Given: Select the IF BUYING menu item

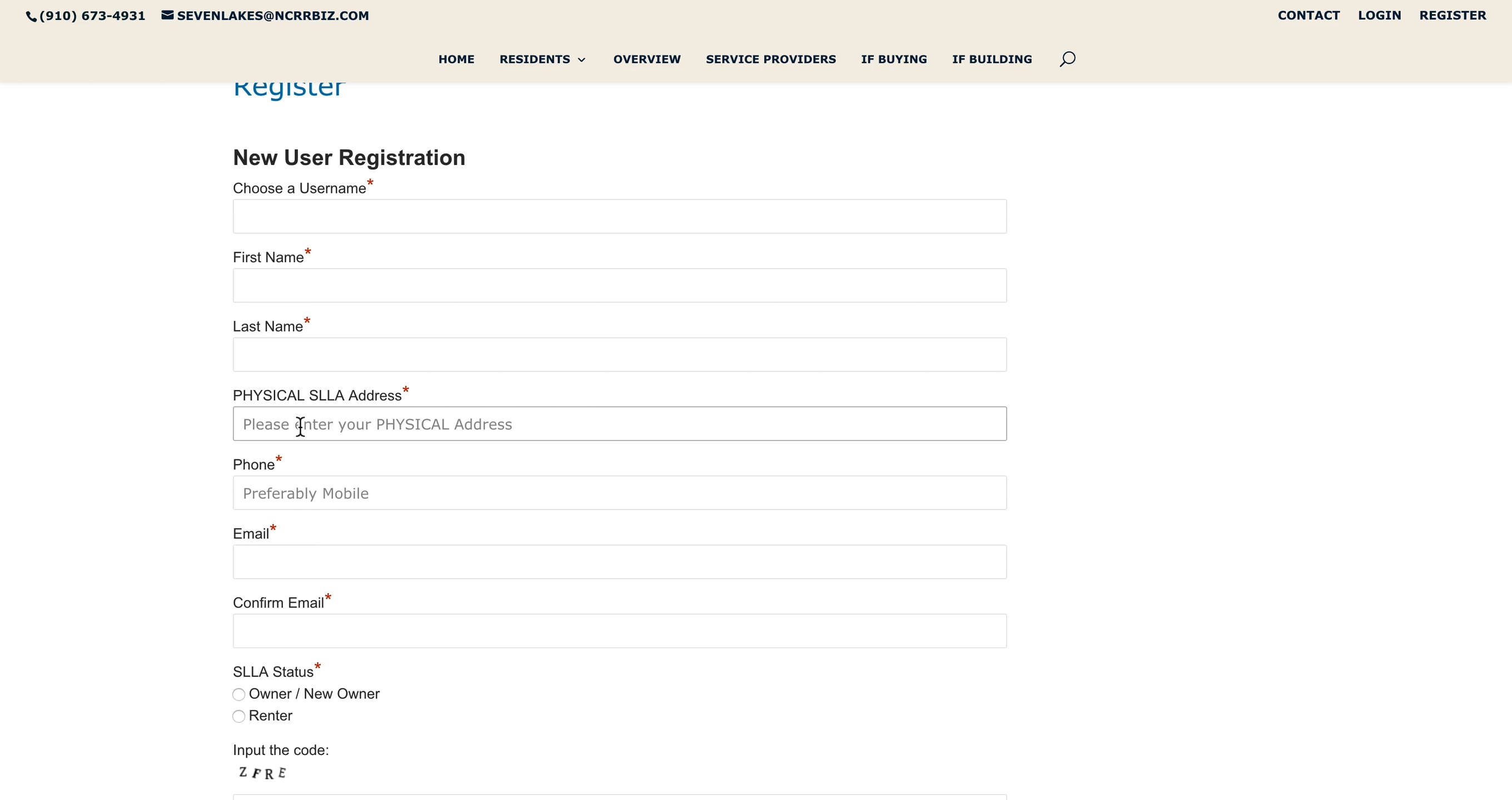Looking at the screenshot, I should pos(893,59).
